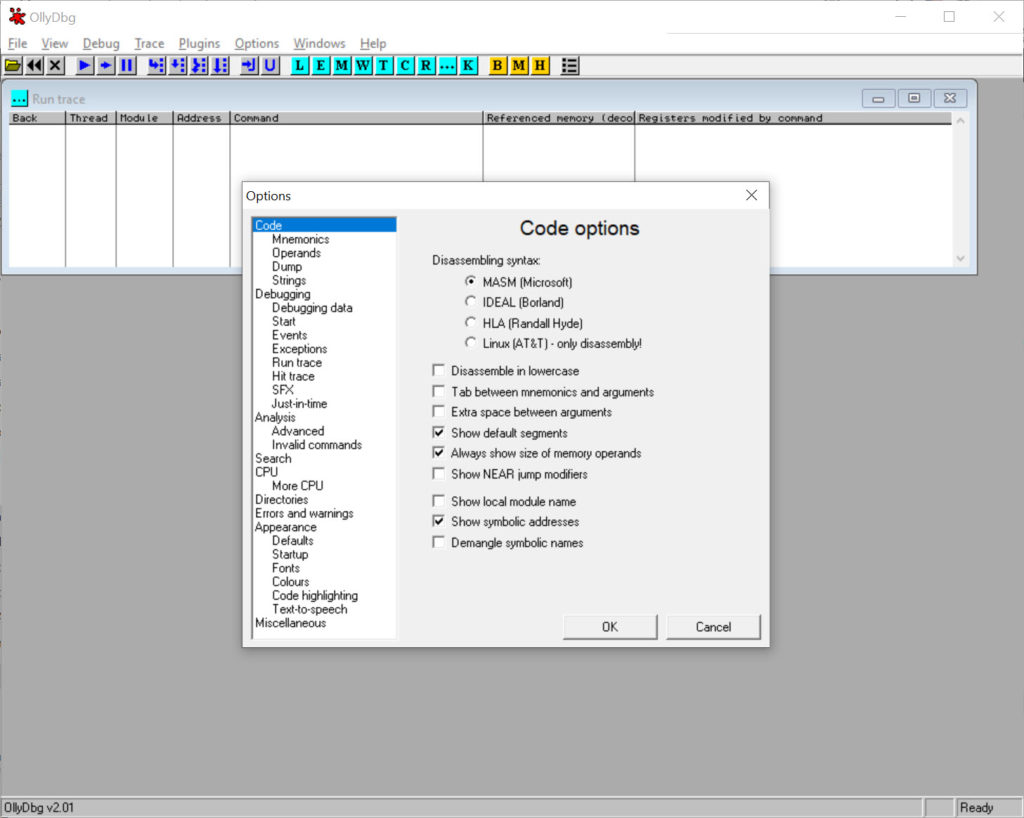This screenshot has width=1024, height=818.
Task: Click the Execute till return icon
Action: point(249,65)
